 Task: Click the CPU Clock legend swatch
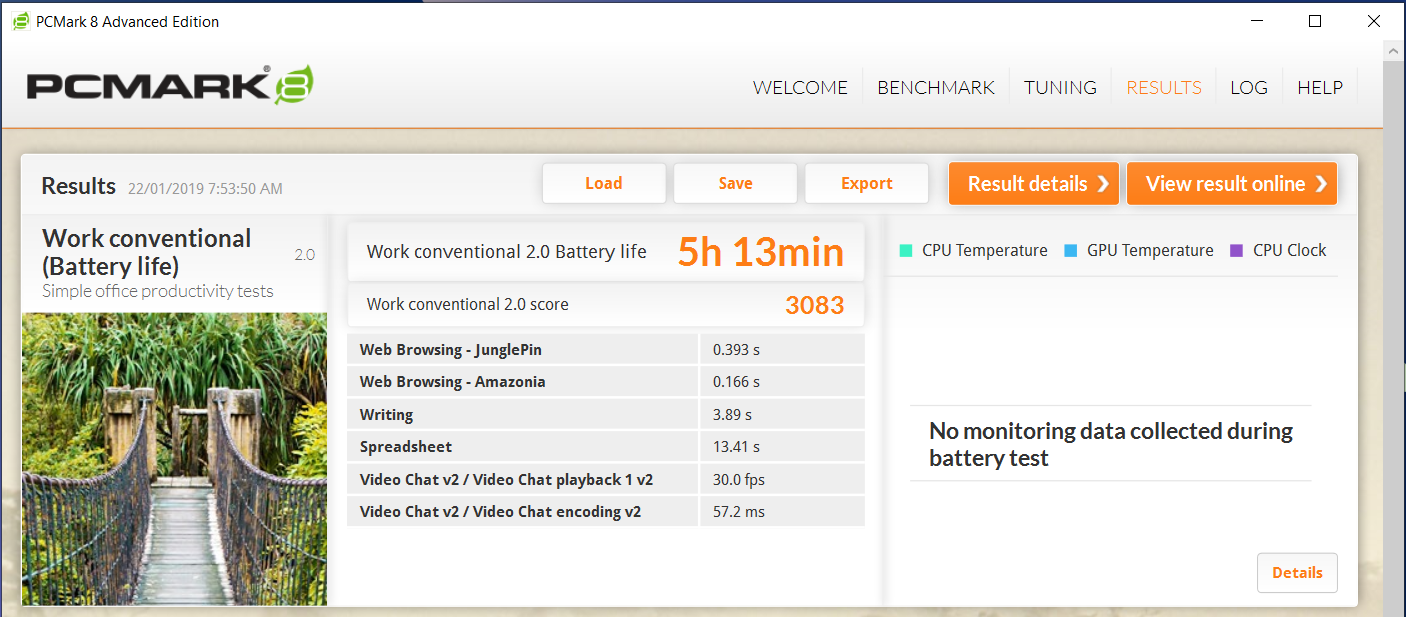[x=1236, y=250]
